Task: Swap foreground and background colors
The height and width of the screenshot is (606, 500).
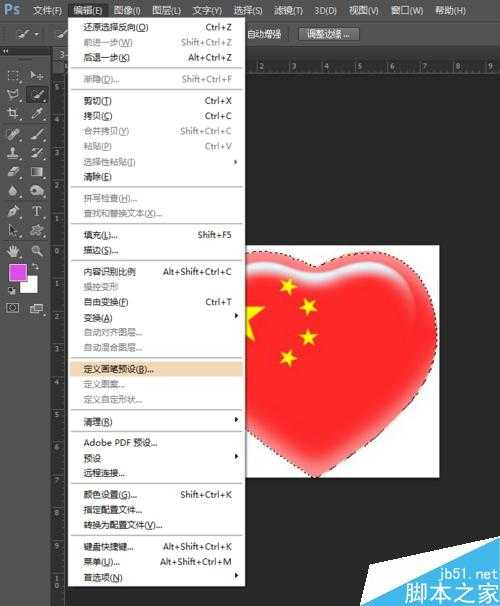Action: point(35,267)
